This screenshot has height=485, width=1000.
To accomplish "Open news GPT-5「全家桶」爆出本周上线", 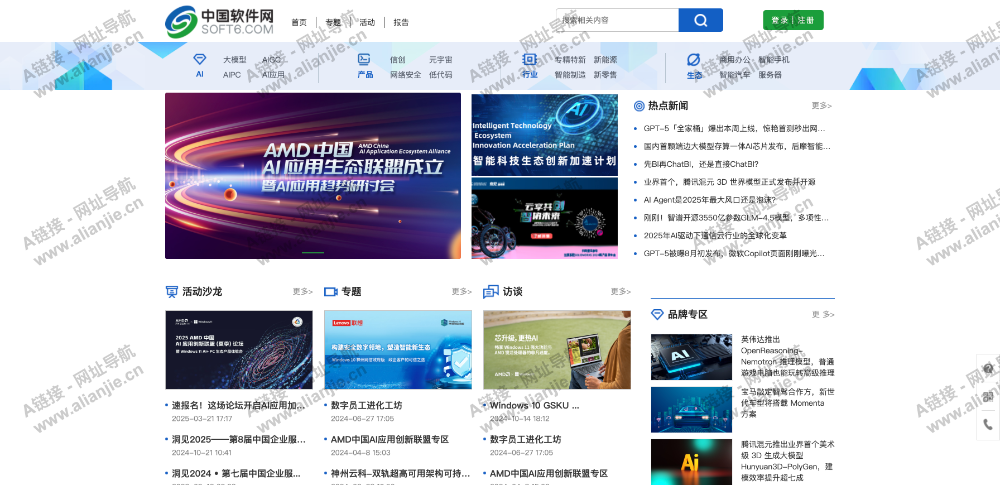I will 733,128.
